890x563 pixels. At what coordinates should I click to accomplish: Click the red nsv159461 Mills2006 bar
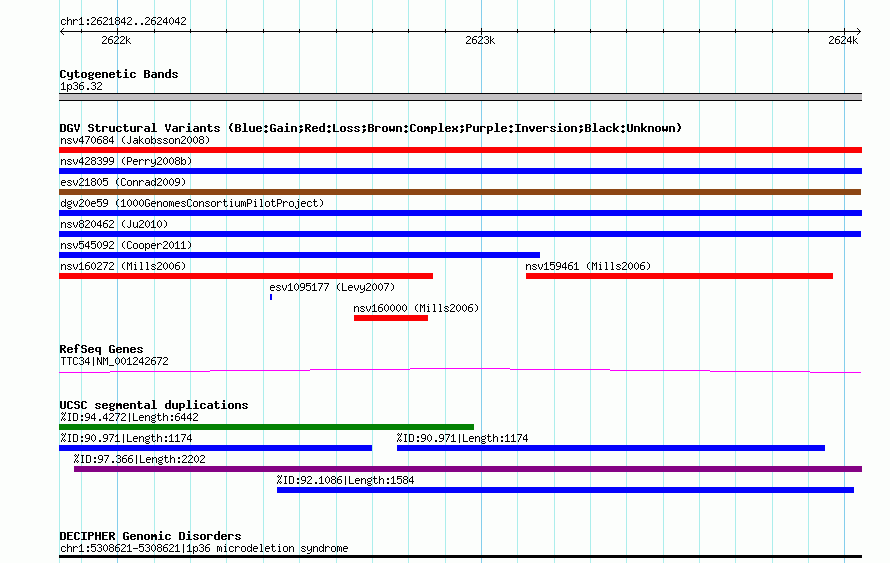coord(679,276)
